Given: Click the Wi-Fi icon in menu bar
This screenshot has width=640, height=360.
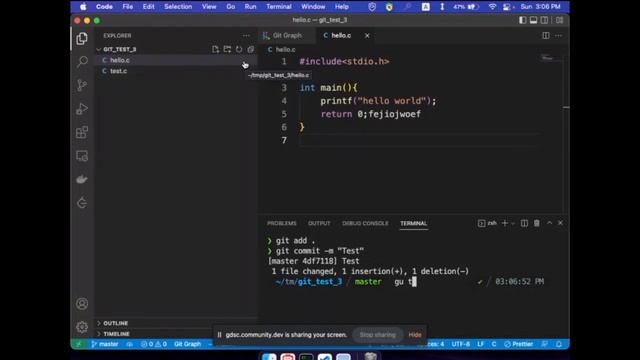Looking at the screenshot, I should [492, 7].
